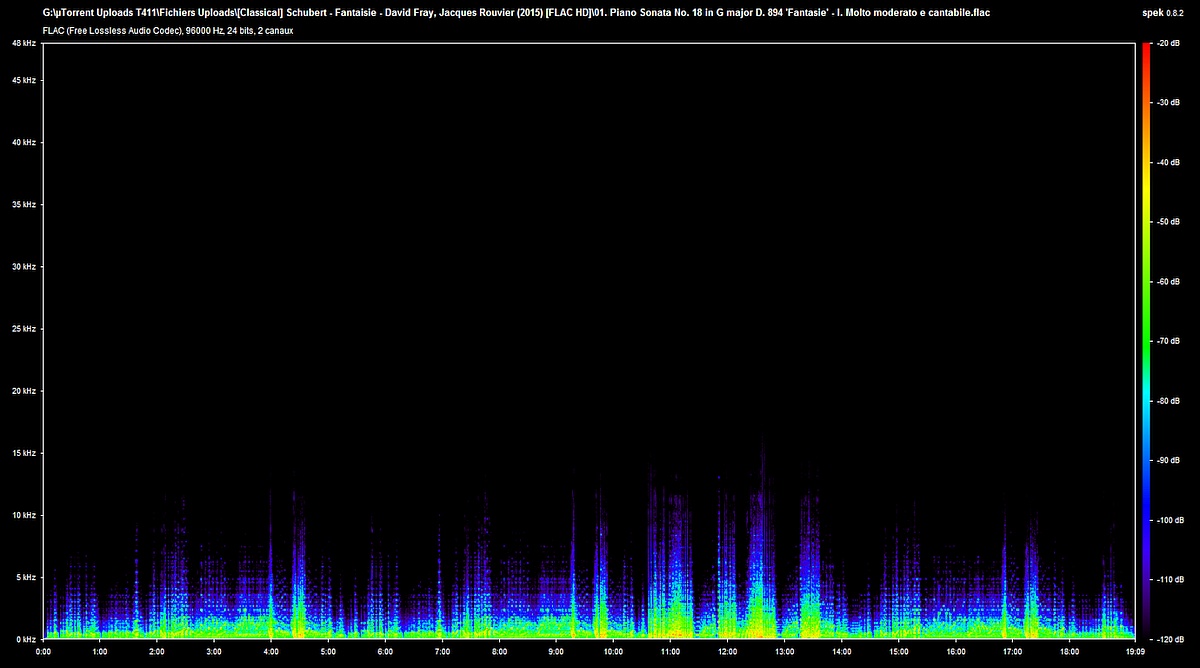Click the 0:00 time axis label
The height and width of the screenshot is (668, 1200).
click(43, 652)
